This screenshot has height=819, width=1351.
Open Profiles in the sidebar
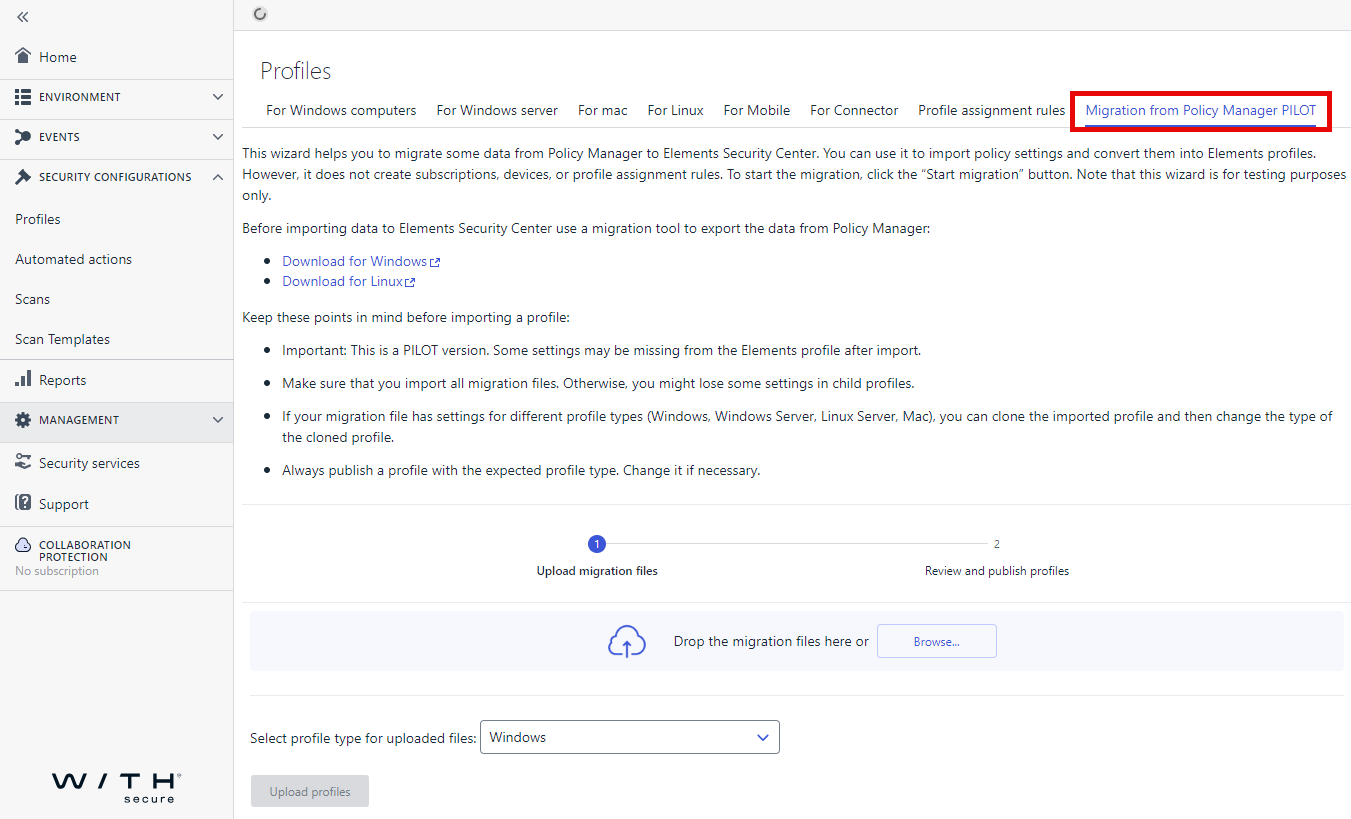[x=38, y=219]
